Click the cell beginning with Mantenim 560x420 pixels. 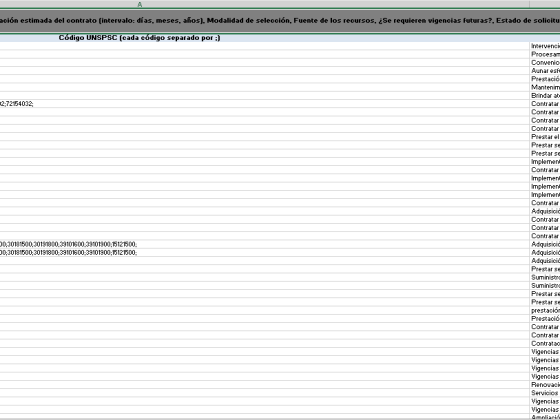(545, 87)
